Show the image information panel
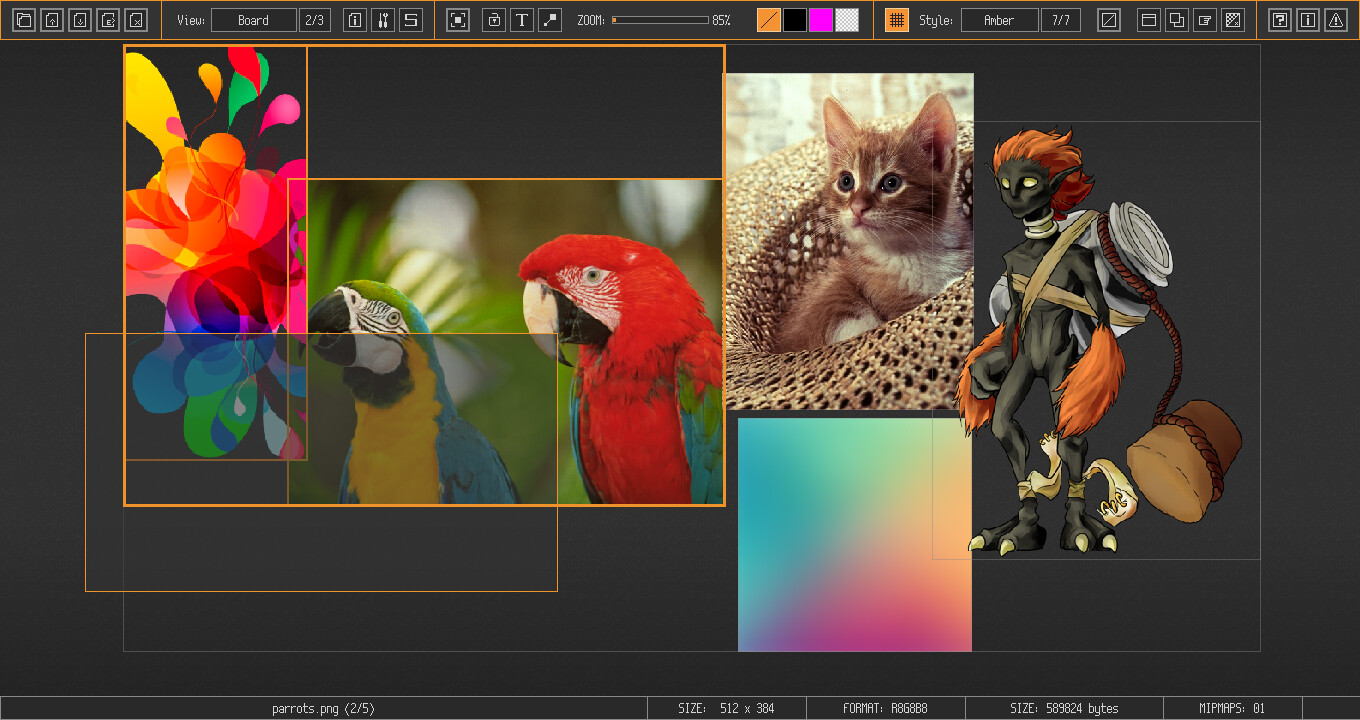The height and width of the screenshot is (720, 1360). (x=354, y=19)
